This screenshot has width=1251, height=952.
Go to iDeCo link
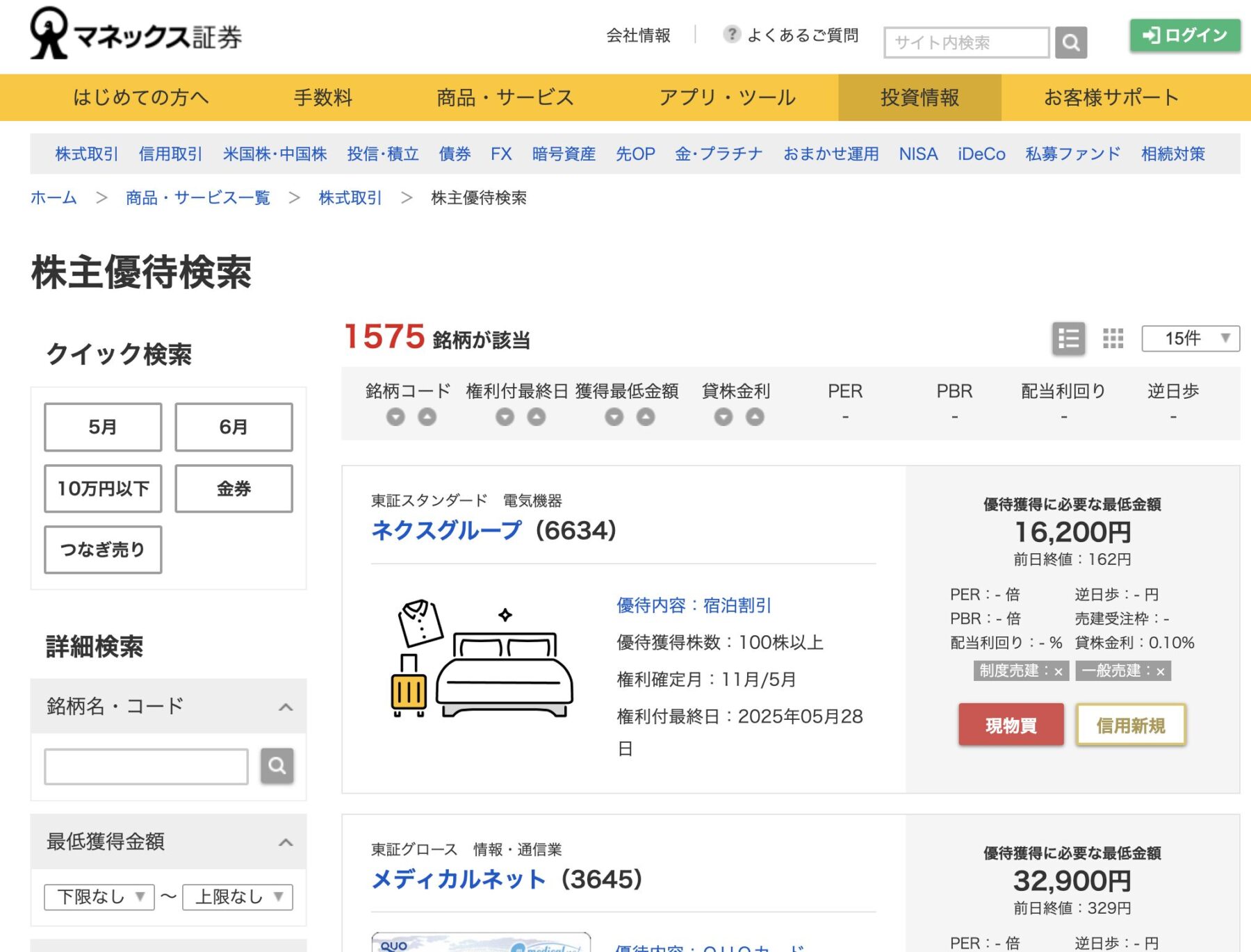pos(981,154)
